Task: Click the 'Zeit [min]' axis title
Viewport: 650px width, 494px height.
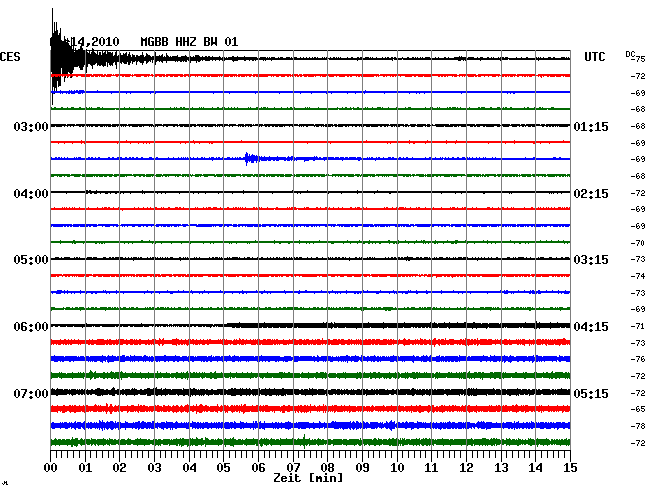Action: pos(308,478)
